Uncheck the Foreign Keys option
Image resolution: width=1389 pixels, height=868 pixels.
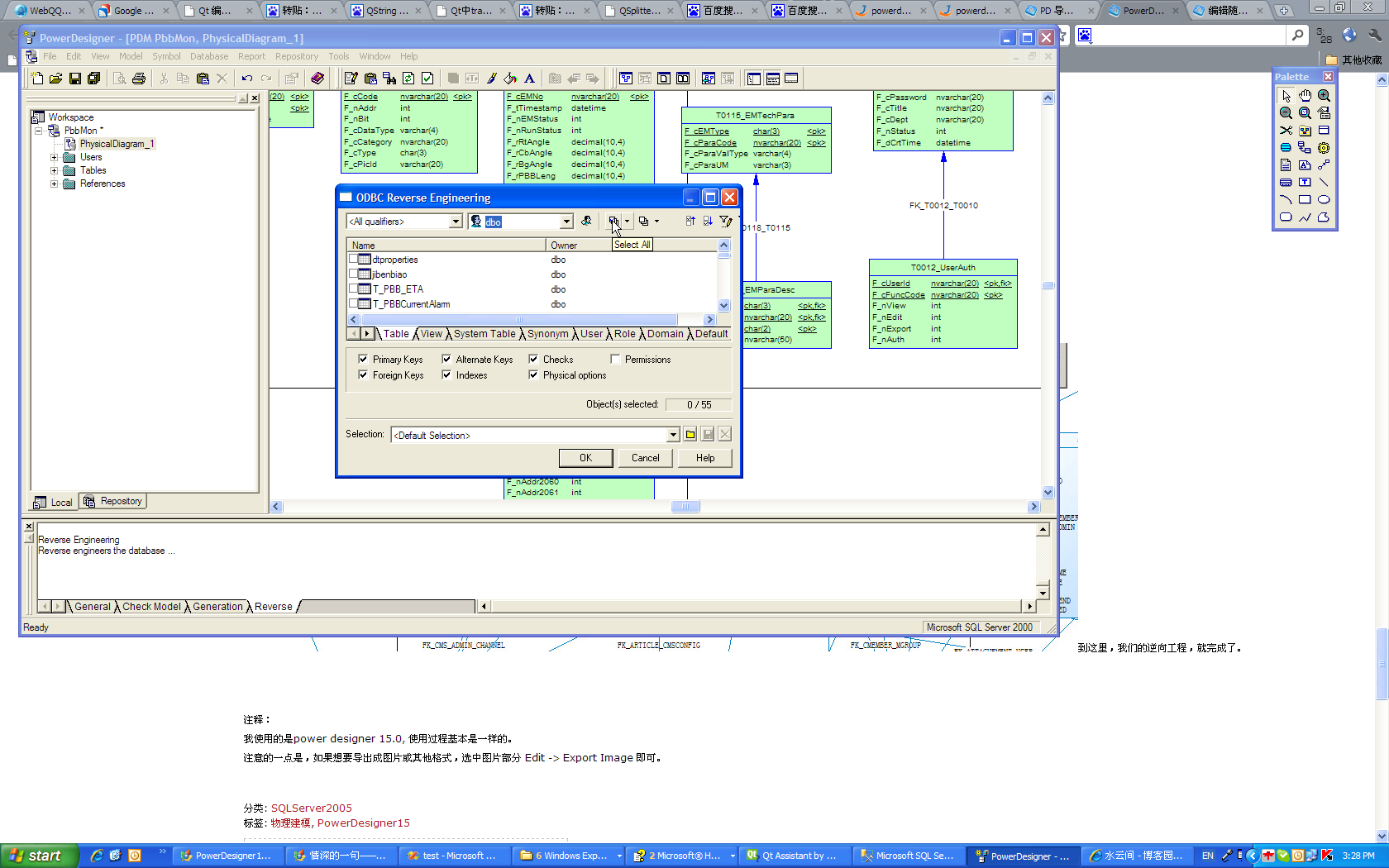(x=363, y=375)
